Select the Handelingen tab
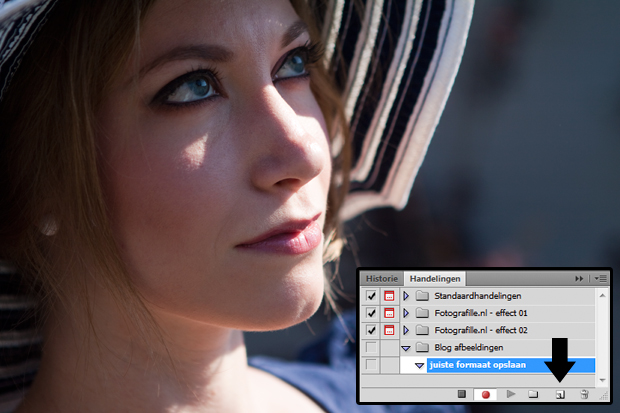The image size is (620, 413). point(435,278)
